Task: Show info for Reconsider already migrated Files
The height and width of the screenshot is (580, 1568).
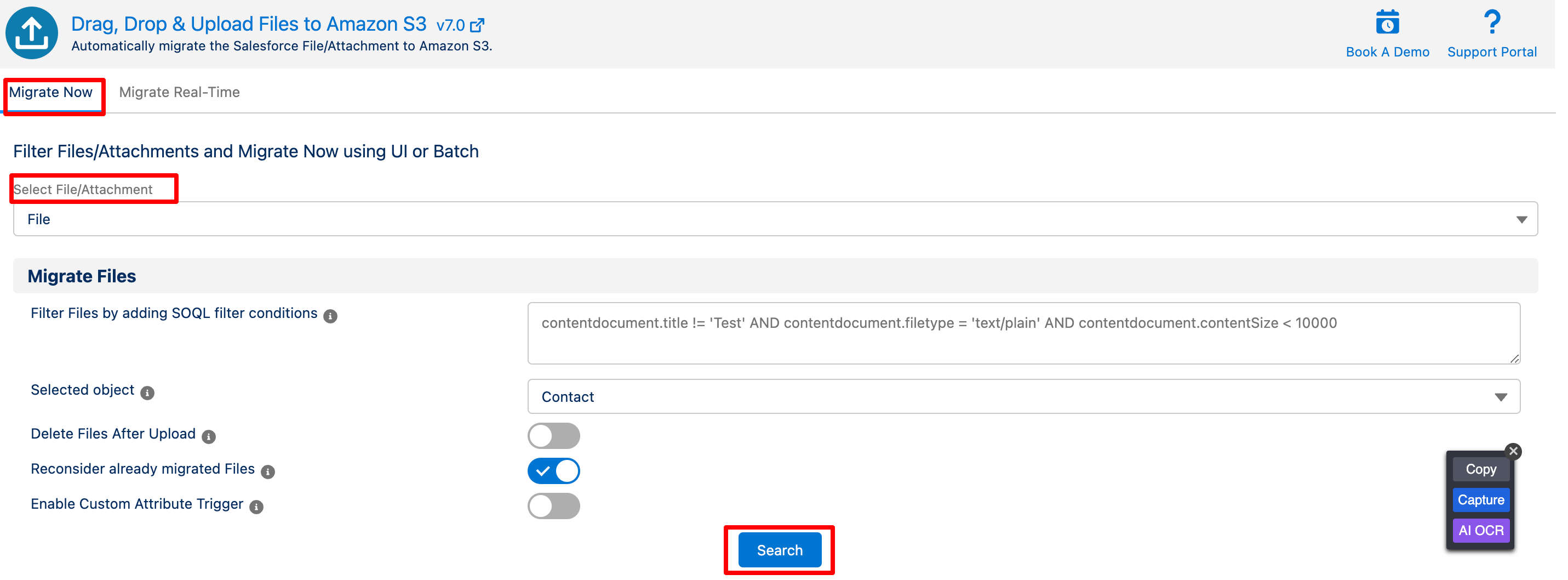Action: pyautogui.click(x=268, y=472)
